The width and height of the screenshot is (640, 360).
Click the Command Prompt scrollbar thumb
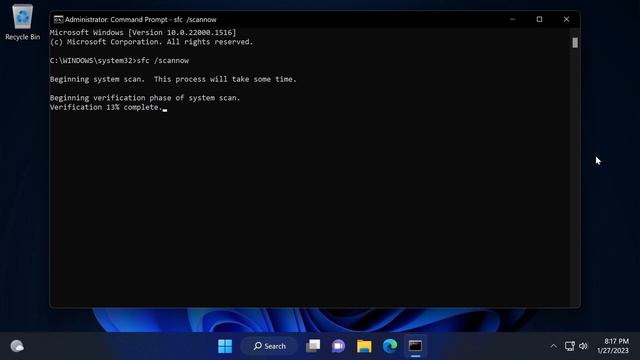click(x=575, y=42)
